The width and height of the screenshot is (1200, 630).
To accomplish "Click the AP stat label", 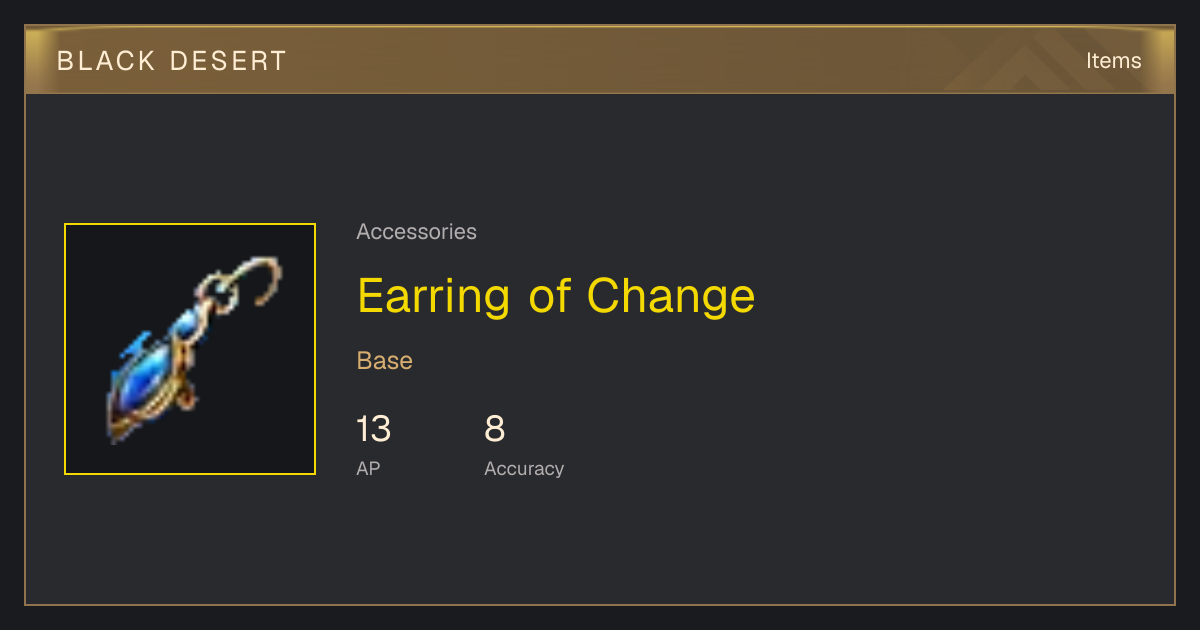I will 368,468.
